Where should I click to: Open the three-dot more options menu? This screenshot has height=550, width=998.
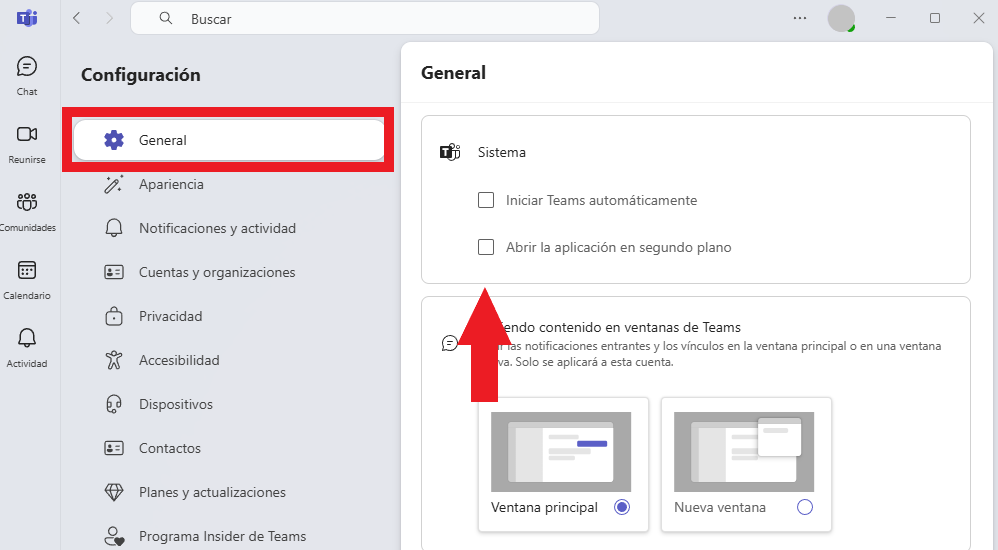point(800,18)
